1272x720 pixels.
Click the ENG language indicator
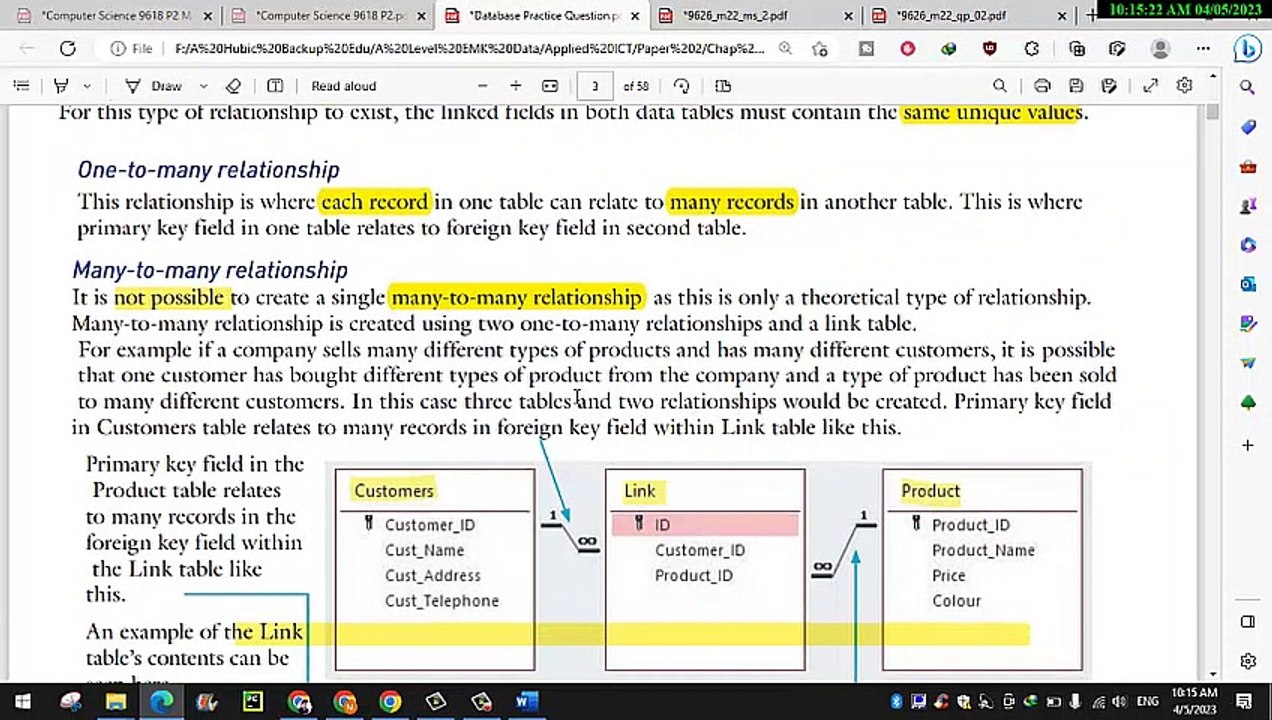coord(1149,702)
